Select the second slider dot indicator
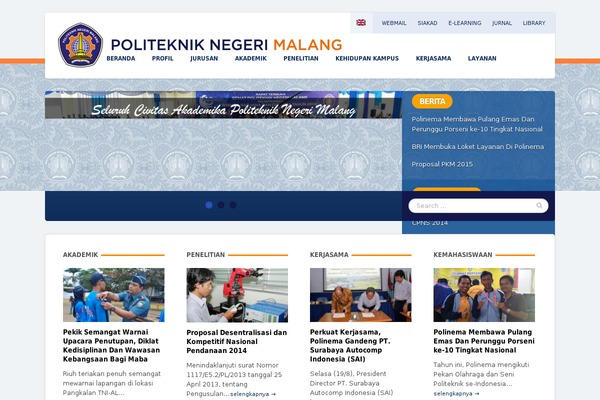 pos(221,205)
